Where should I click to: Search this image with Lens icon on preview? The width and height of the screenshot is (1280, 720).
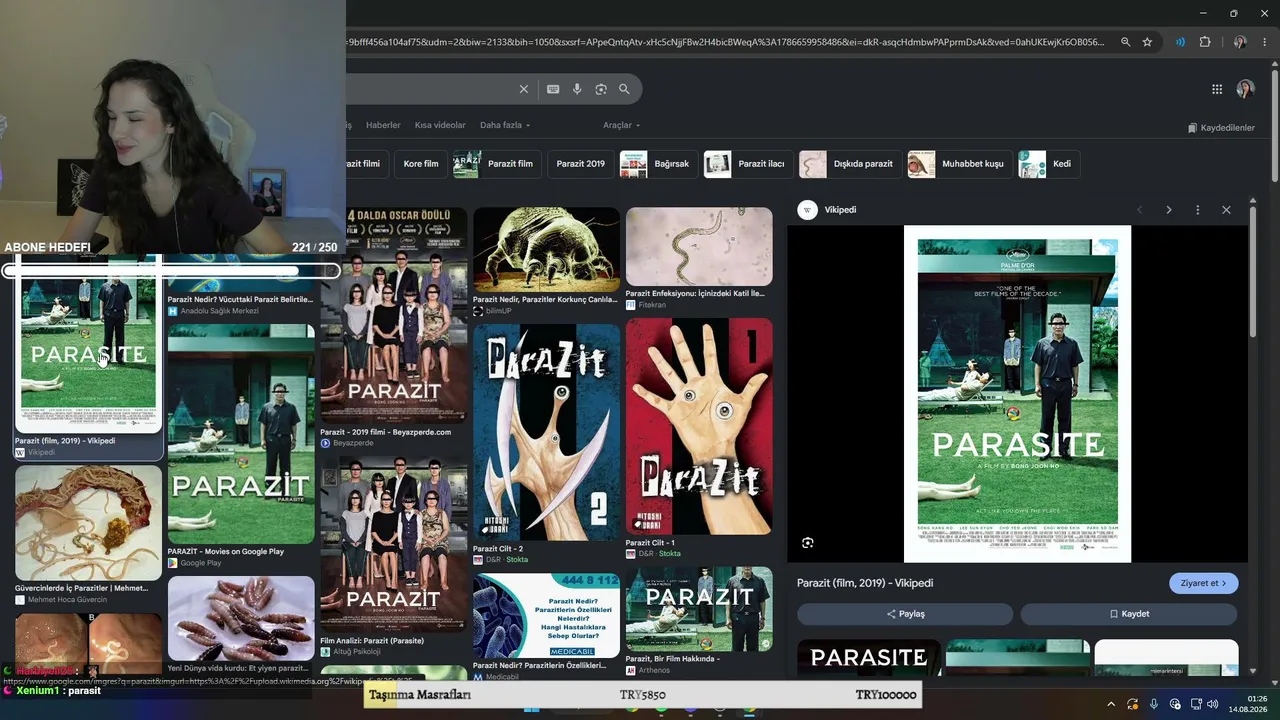(x=808, y=543)
